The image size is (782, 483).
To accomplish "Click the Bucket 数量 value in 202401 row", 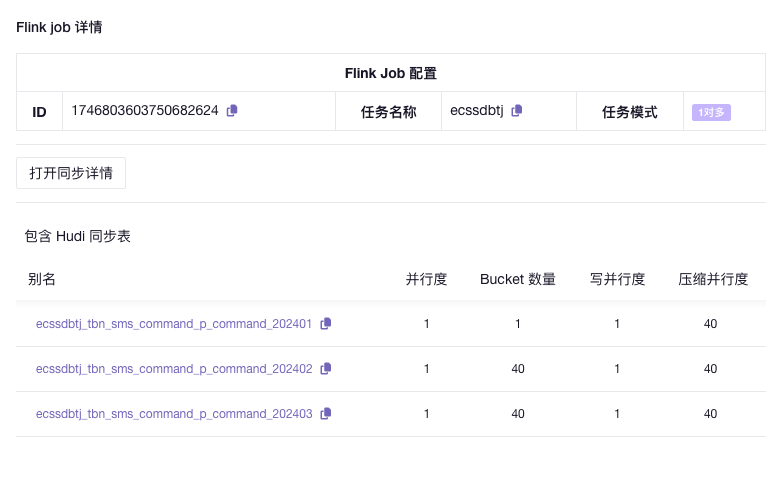I will [x=518, y=324].
